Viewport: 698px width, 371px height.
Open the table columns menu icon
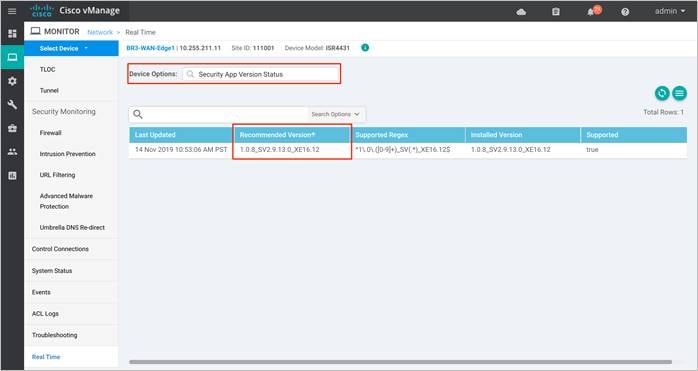679,93
